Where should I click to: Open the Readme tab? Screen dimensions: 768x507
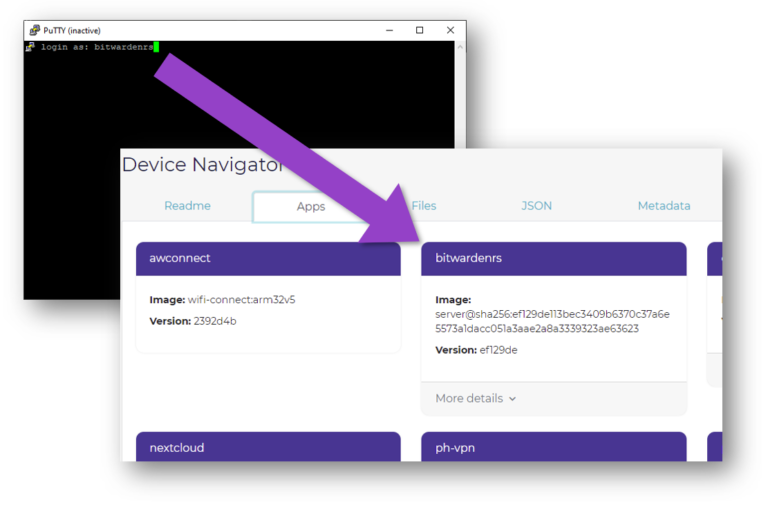click(x=188, y=206)
